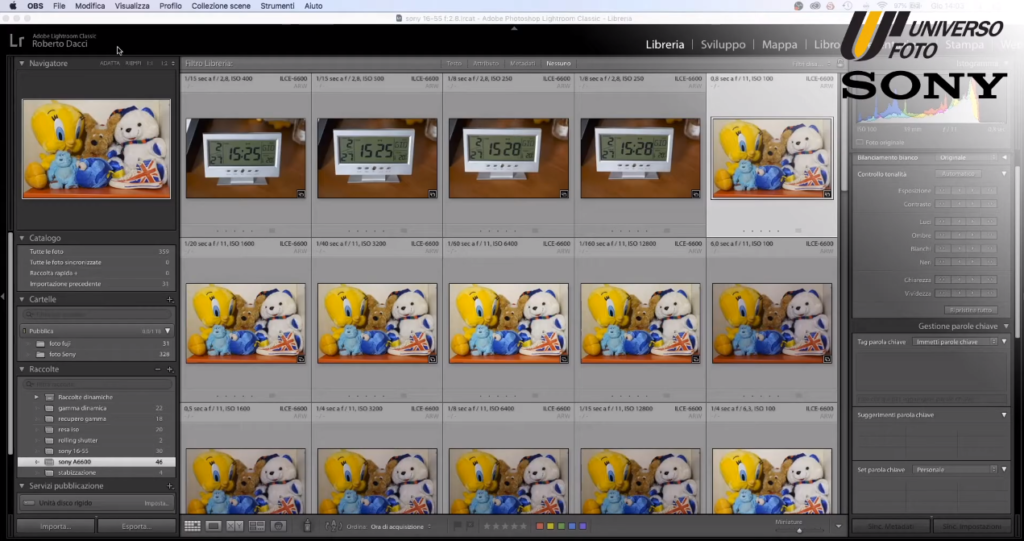Set Navigator zoom to ADATTA
The image size is (1024, 541).
click(x=110, y=63)
